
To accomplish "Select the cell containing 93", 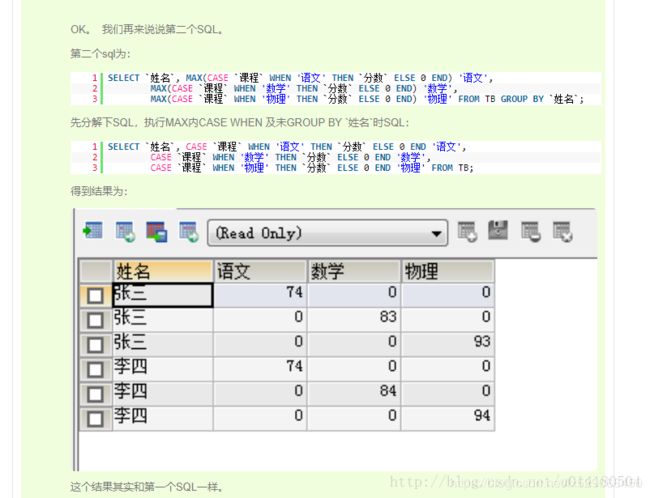I will [x=448, y=345].
